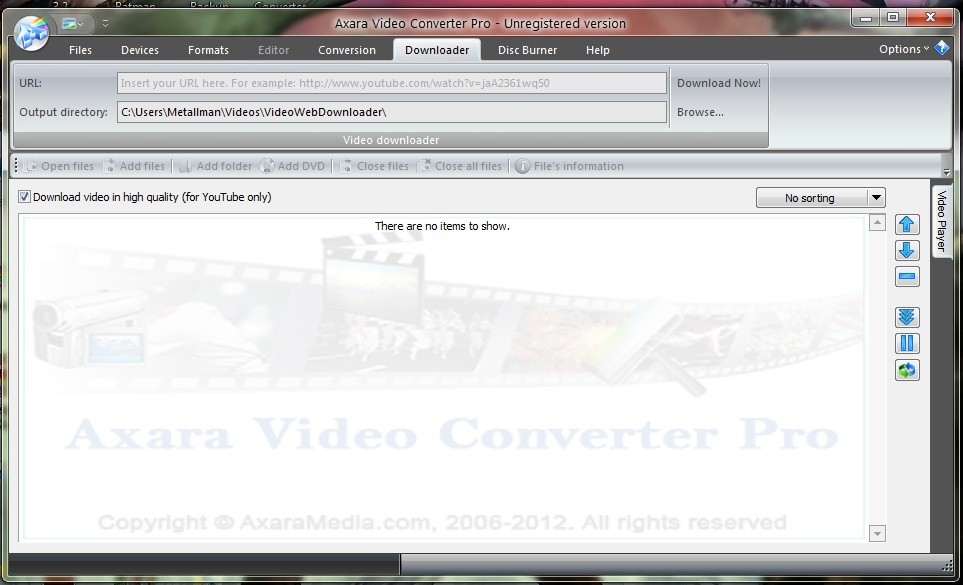
Task: Click the blue minus remove item icon
Action: tap(907, 277)
